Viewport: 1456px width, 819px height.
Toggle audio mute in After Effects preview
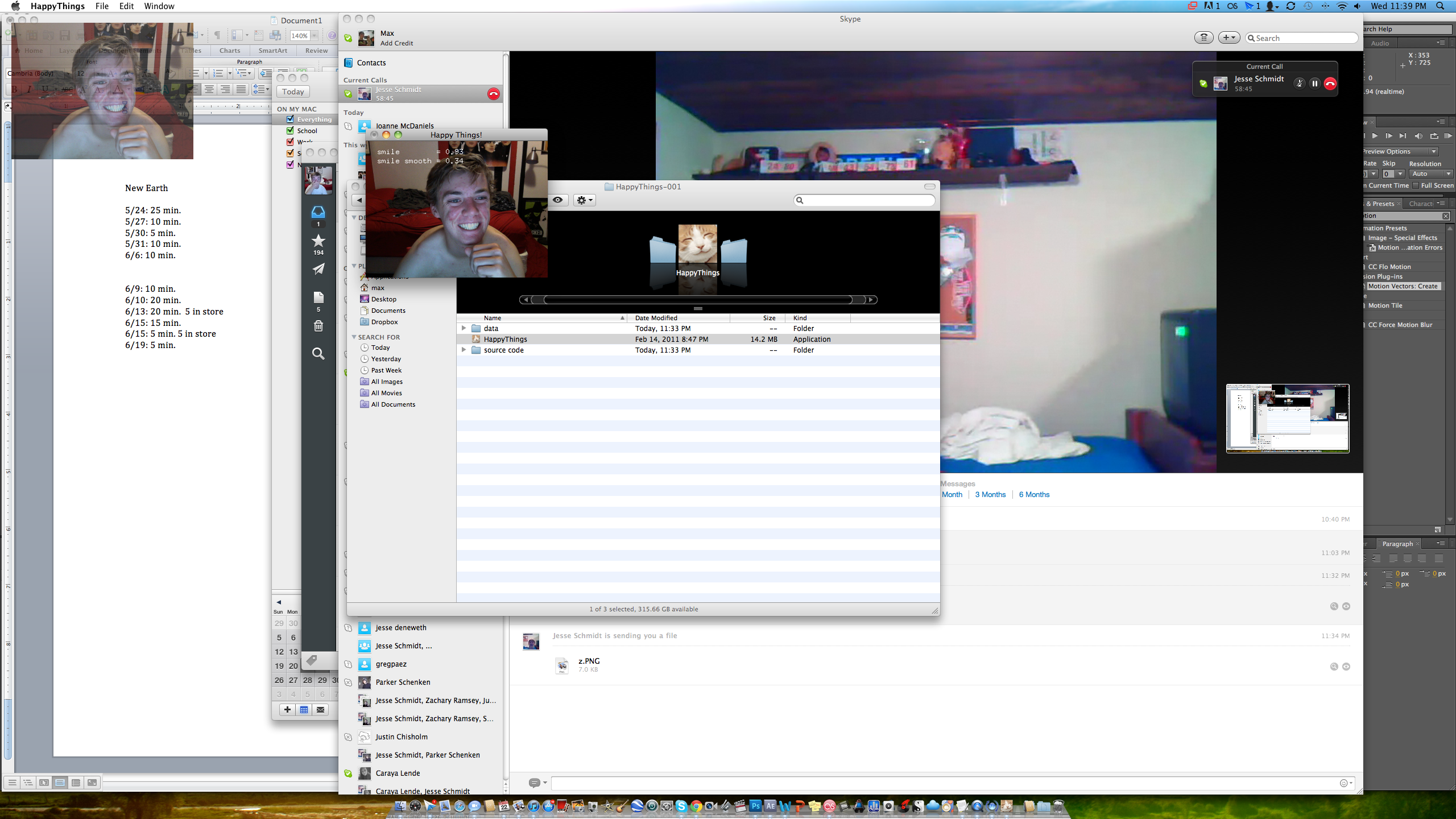pos(1418,136)
